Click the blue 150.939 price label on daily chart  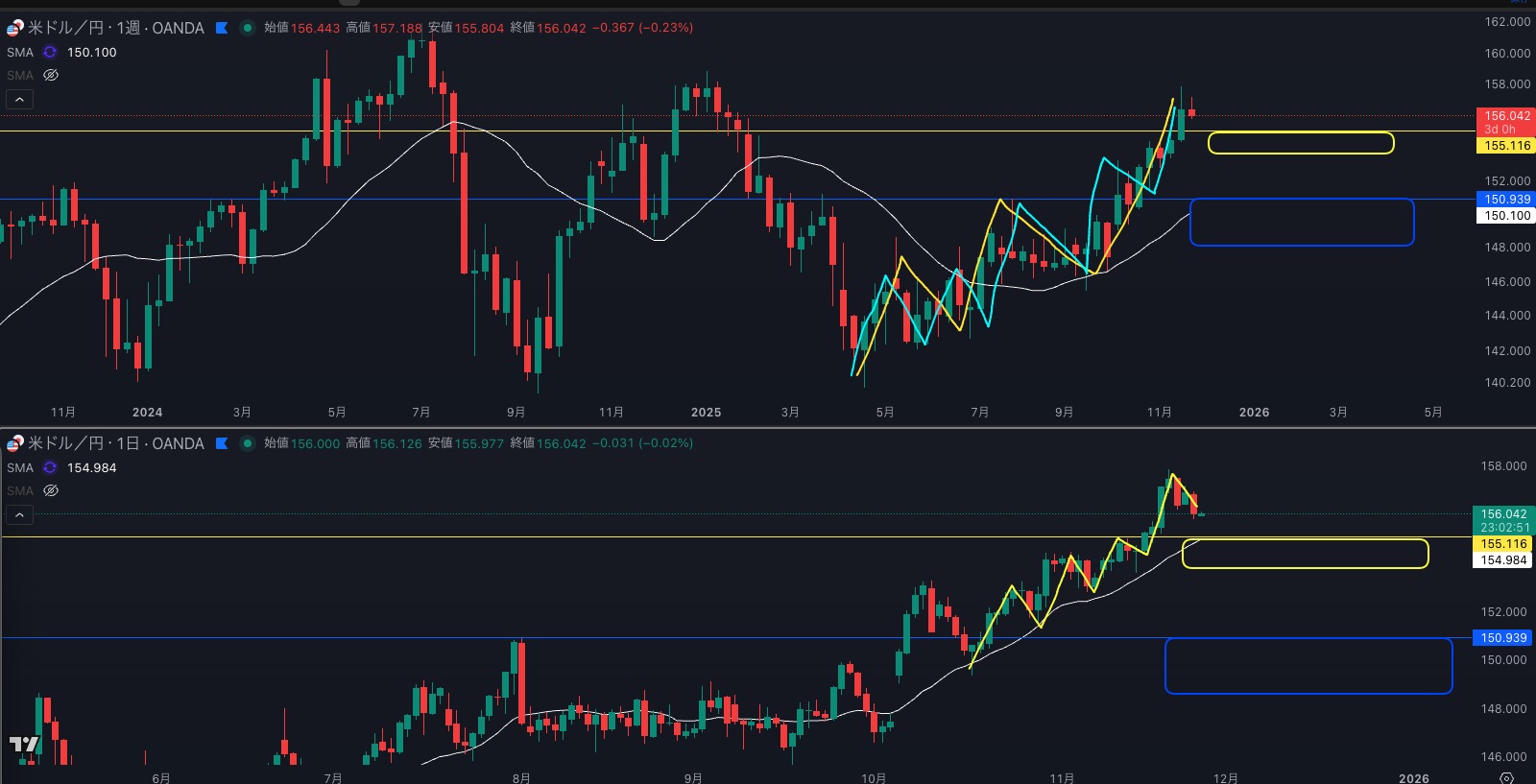point(1503,638)
